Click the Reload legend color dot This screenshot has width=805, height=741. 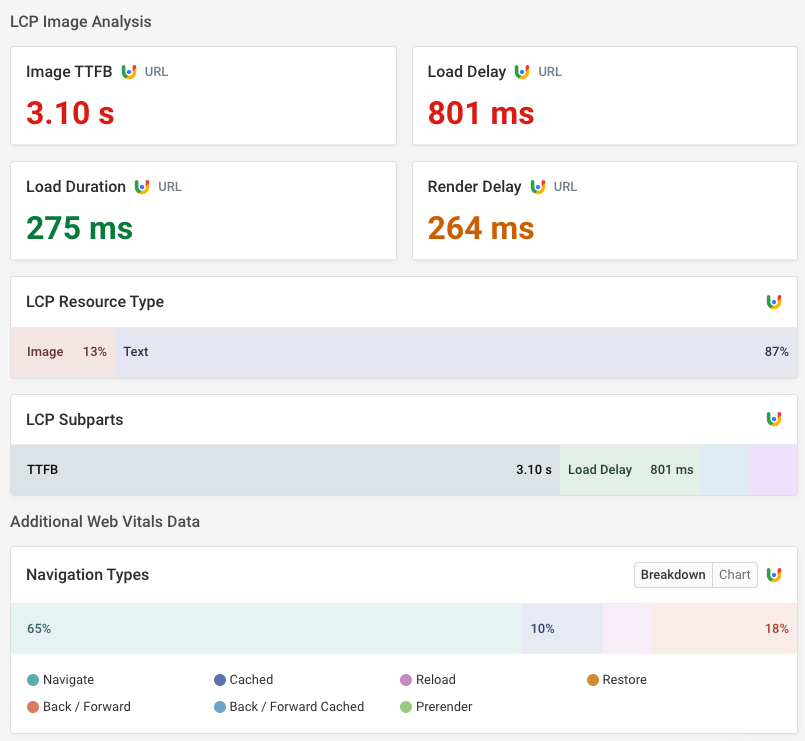[x=406, y=679]
